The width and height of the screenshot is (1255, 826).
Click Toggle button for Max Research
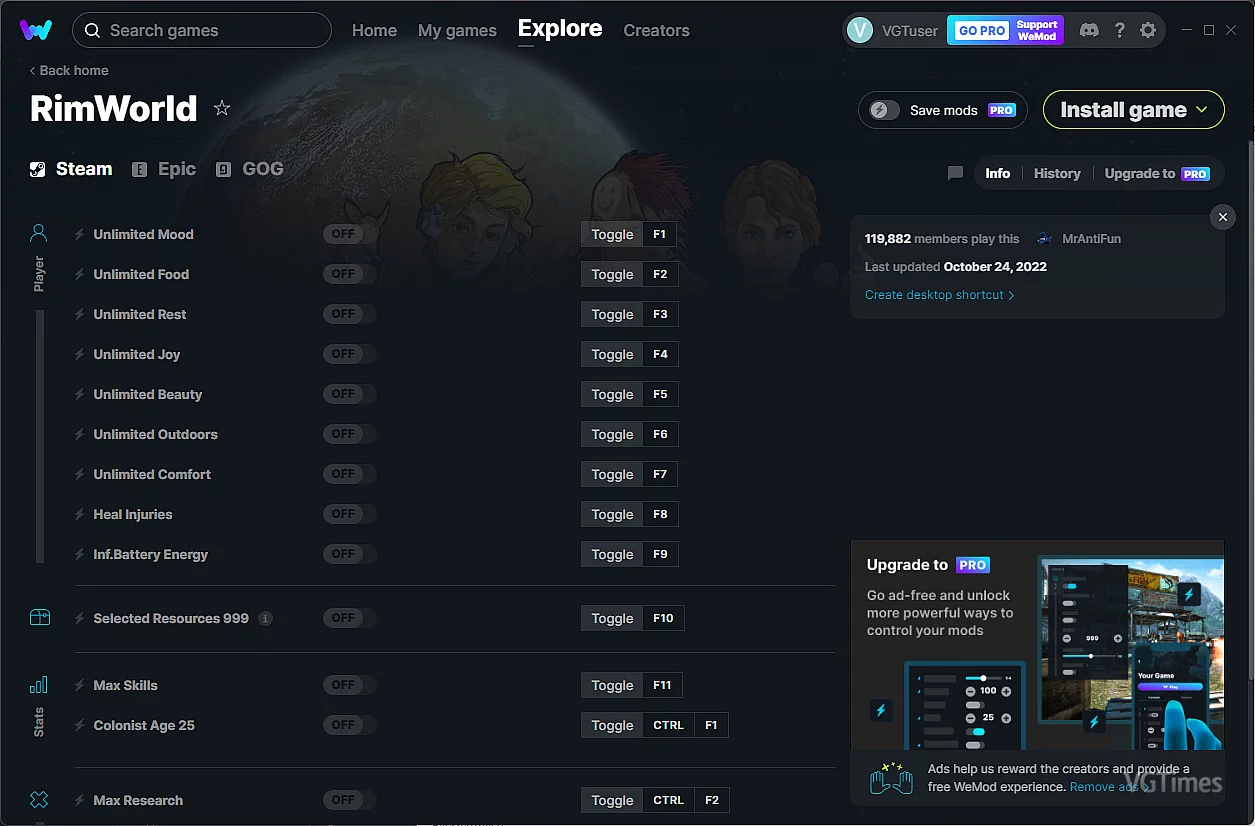click(x=612, y=800)
